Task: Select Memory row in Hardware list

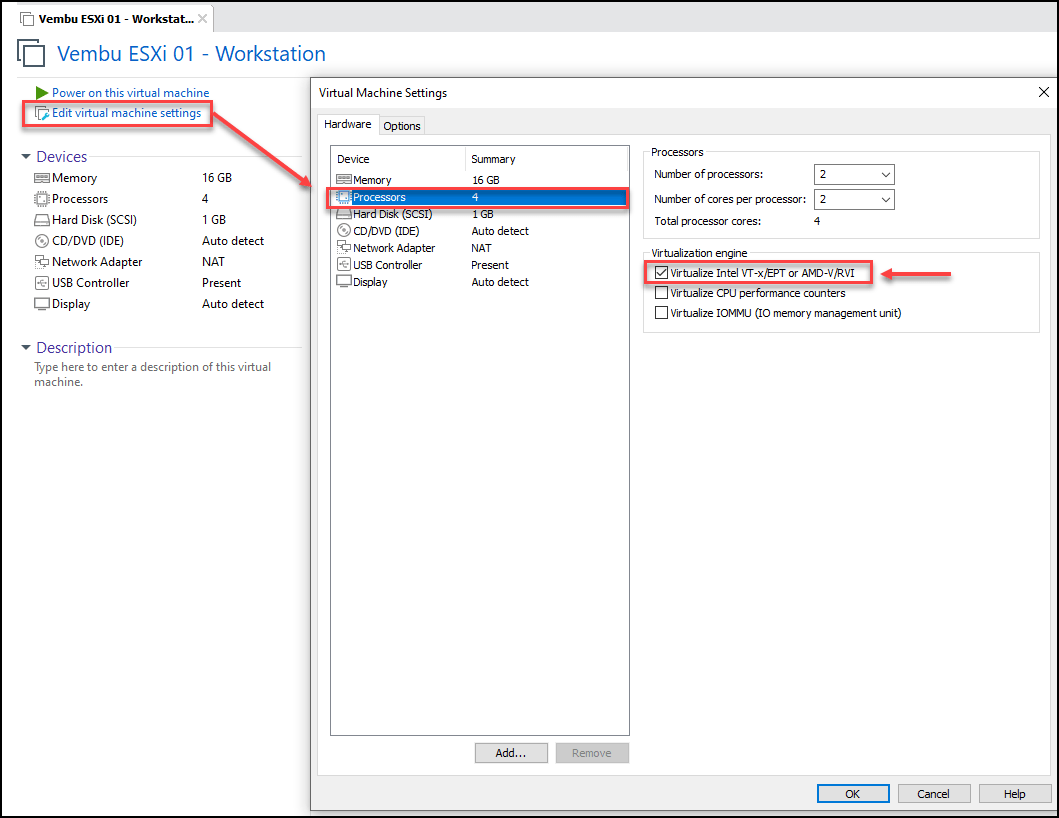Action: 480,180
